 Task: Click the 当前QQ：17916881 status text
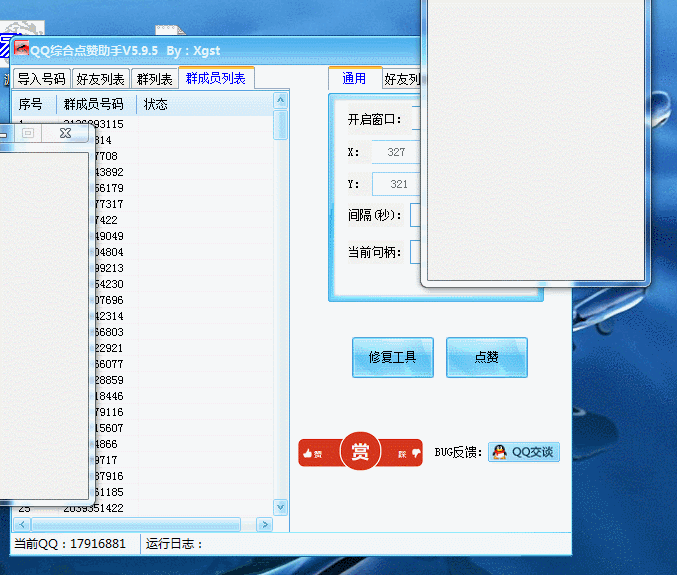click(x=70, y=543)
